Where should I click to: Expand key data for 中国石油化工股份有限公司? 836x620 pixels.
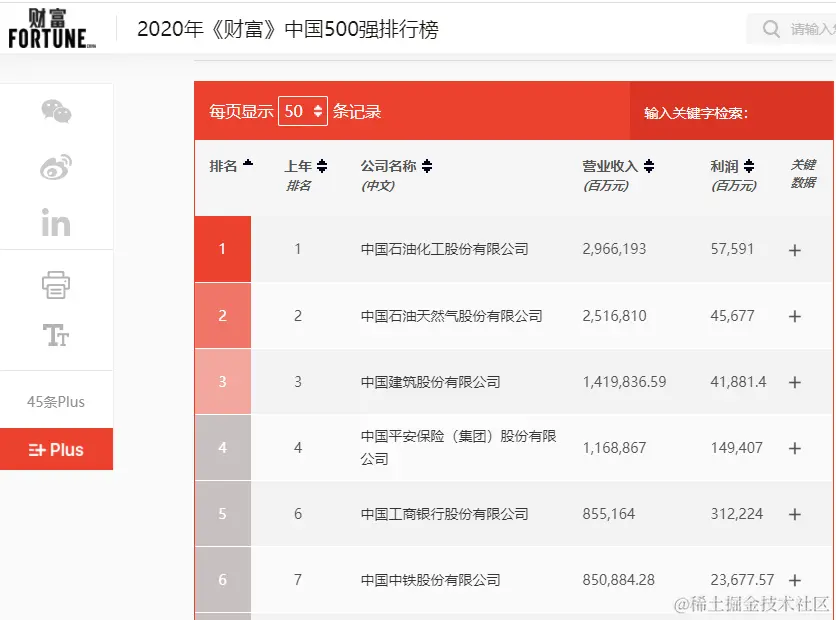click(x=795, y=250)
